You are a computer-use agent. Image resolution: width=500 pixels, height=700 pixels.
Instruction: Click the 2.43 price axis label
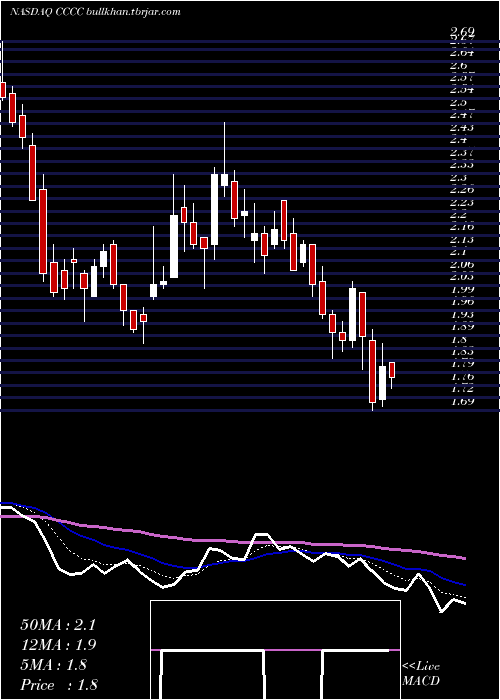(x=462, y=128)
